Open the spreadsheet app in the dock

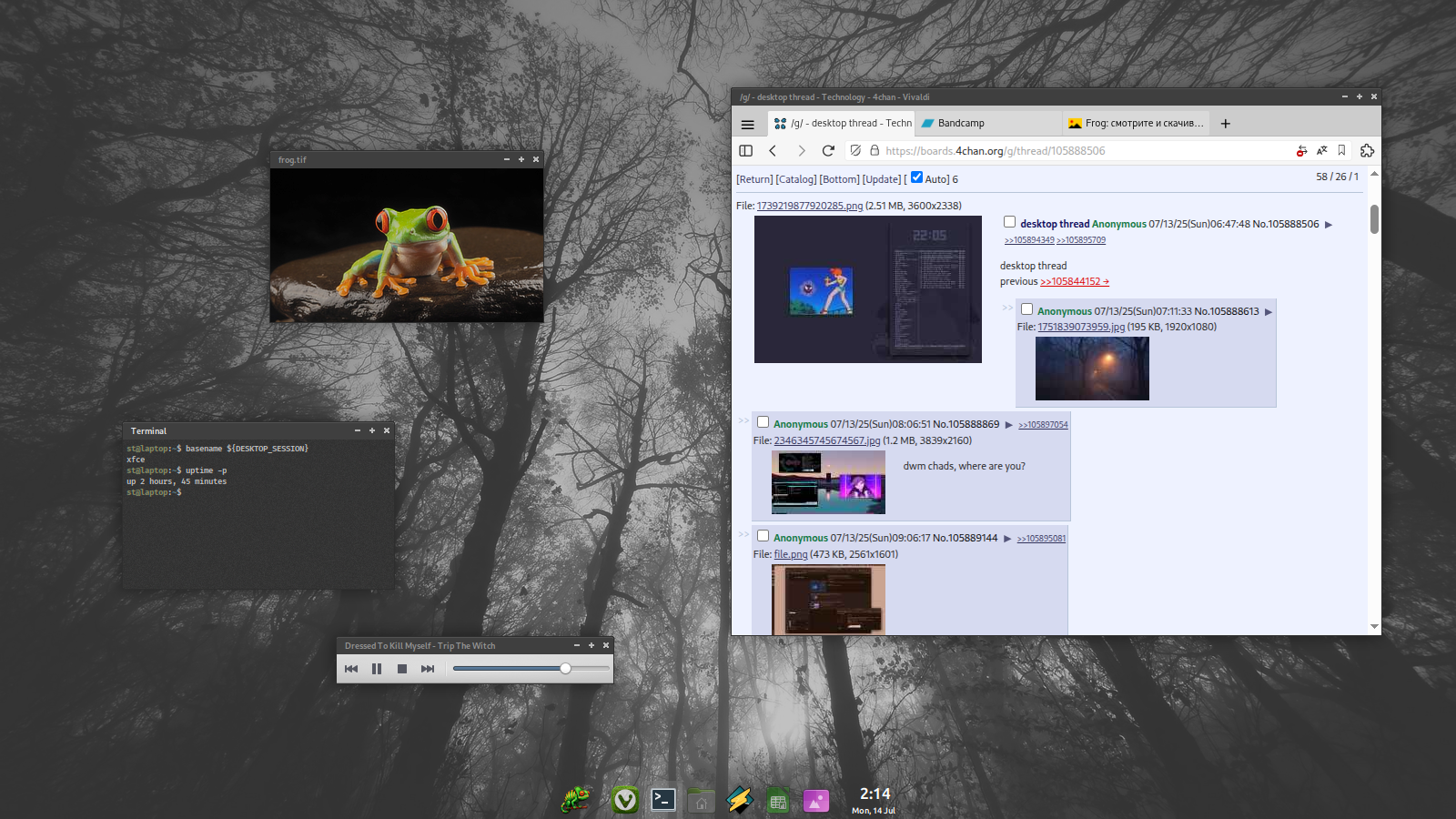click(x=778, y=800)
